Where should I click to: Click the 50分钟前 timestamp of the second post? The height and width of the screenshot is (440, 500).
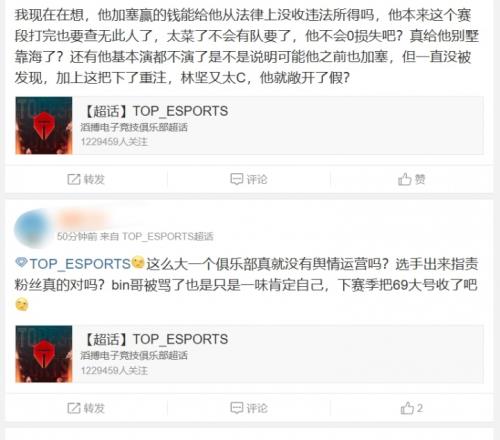(77, 236)
